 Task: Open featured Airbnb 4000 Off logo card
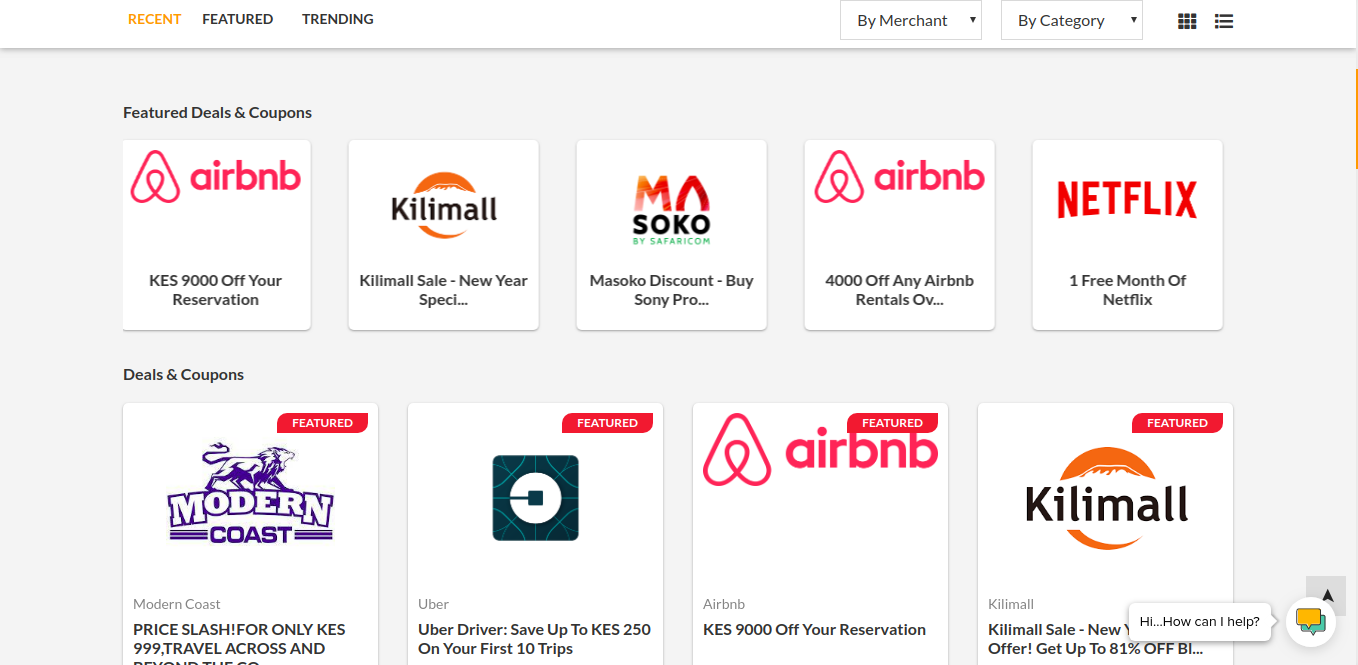900,177
